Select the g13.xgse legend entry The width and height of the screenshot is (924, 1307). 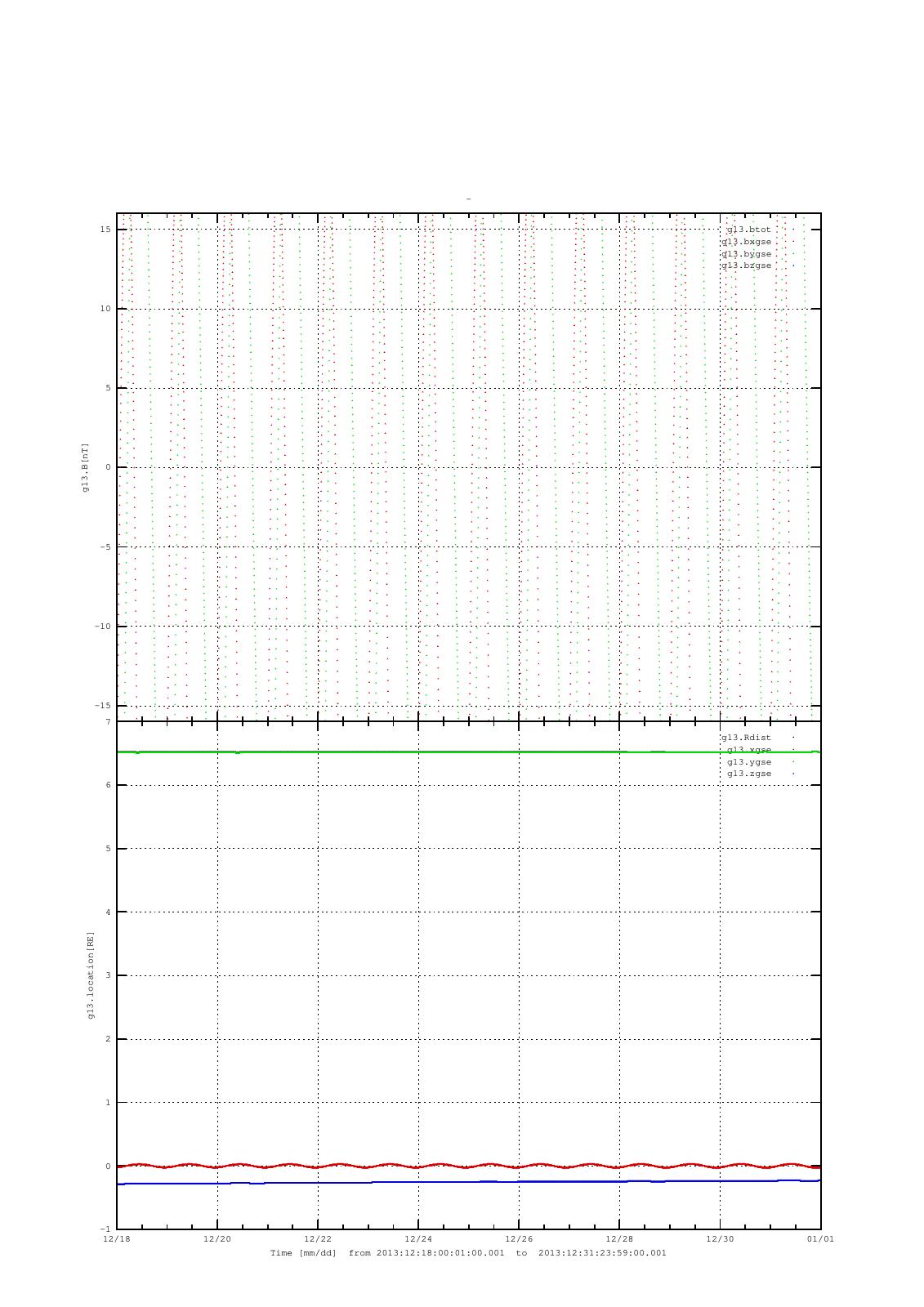(x=748, y=750)
